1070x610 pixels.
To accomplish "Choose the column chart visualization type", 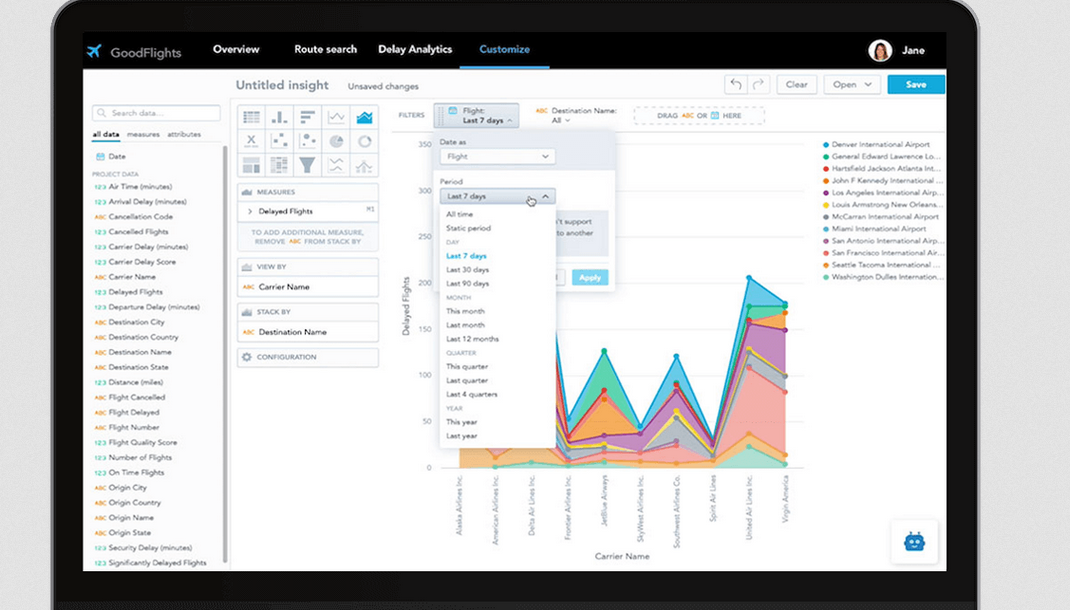I will (x=280, y=117).
